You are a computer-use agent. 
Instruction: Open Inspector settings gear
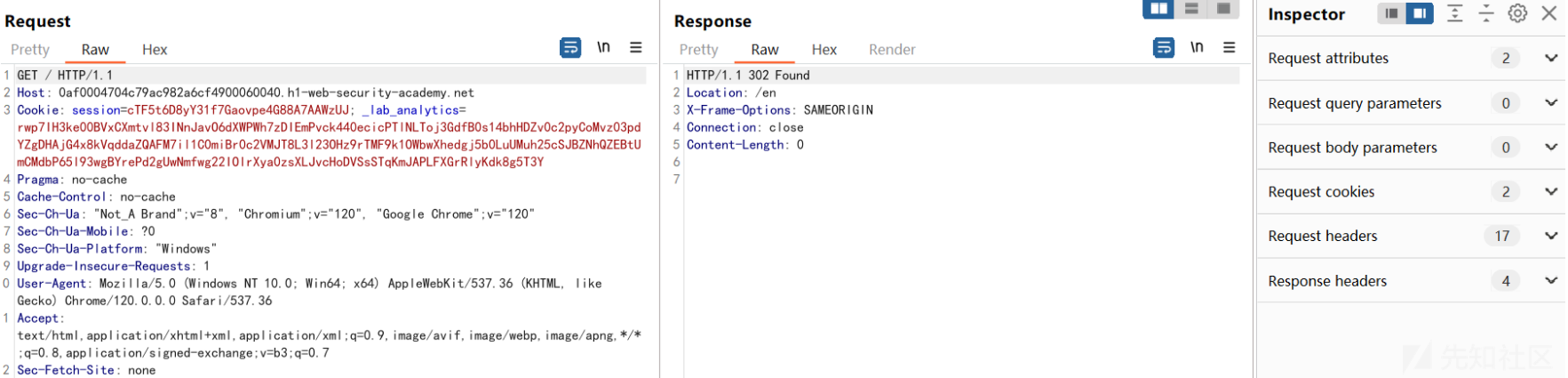click(1518, 13)
